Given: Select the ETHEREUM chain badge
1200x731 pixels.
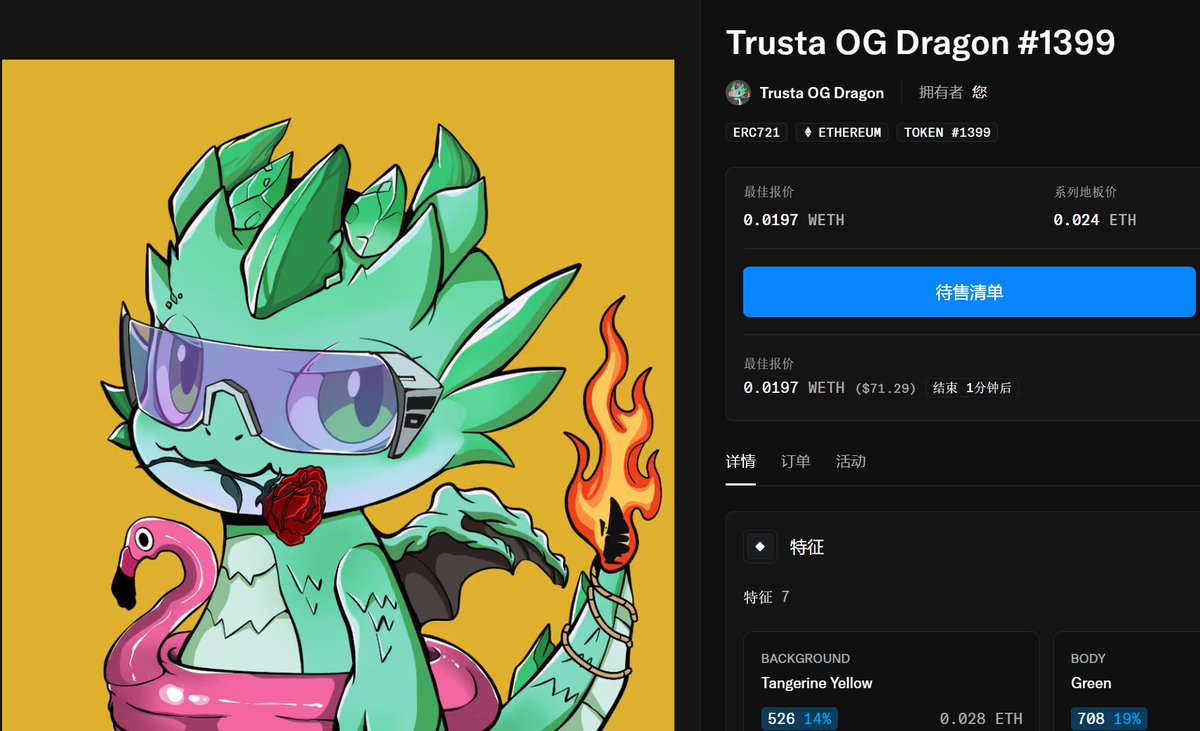Looking at the screenshot, I should coord(842,132).
